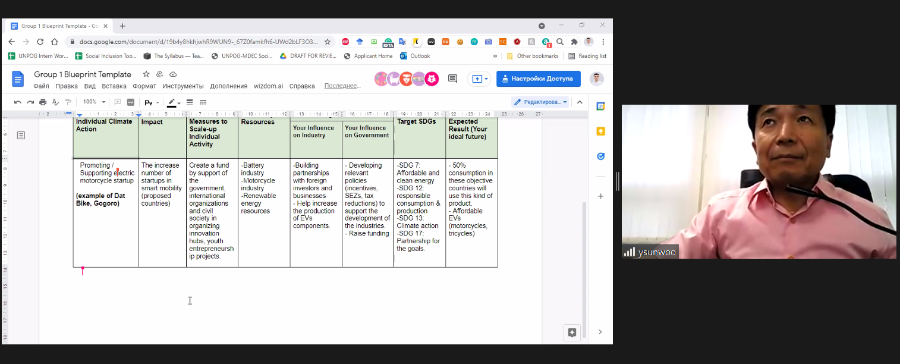Open the Reading list

(x=587, y=56)
